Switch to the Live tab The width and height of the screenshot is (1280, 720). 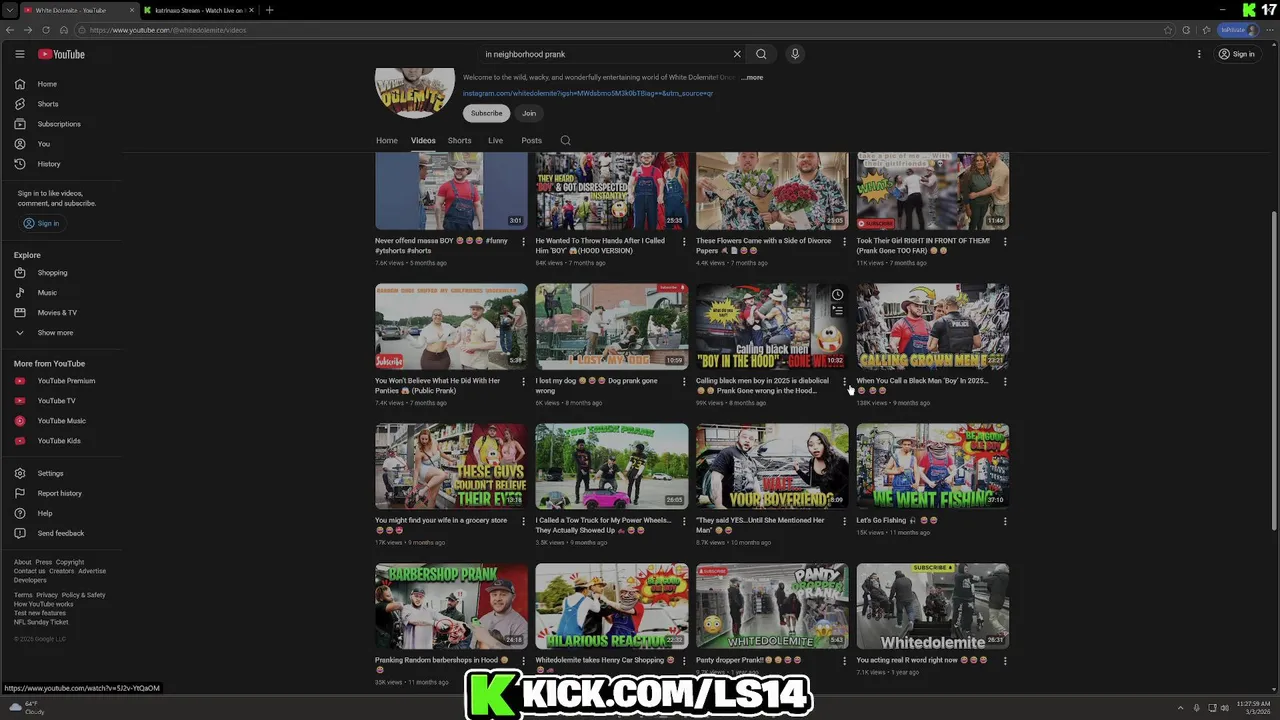[495, 141]
